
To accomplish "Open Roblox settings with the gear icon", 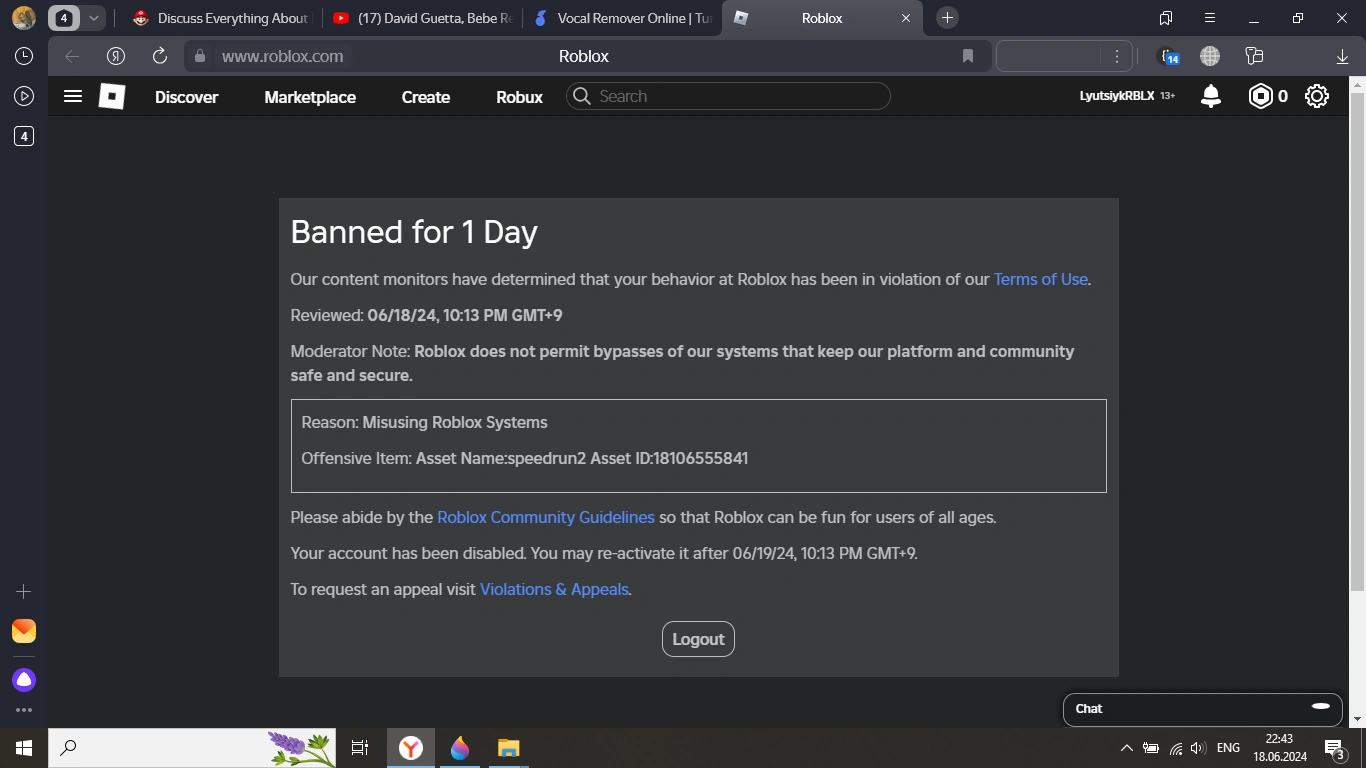I will (x=1316, y=96).
